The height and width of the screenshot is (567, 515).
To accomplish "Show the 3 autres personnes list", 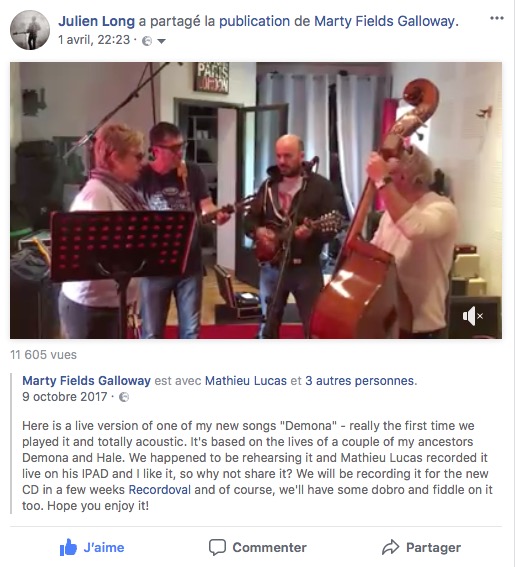I will (360, 381).
